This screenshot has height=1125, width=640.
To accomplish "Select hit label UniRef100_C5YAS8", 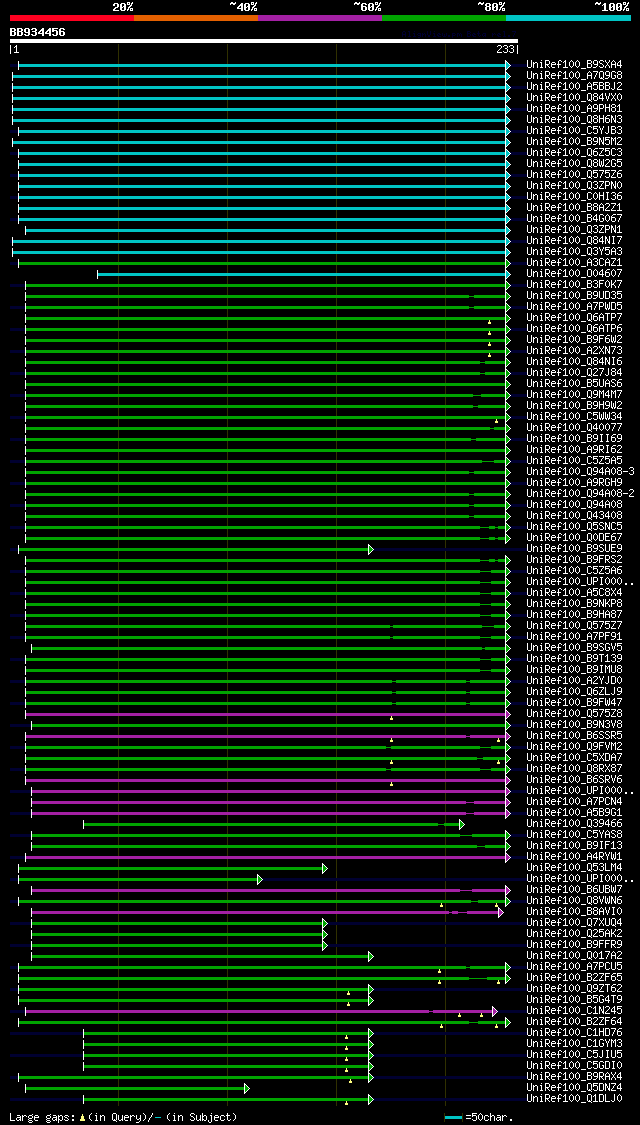I will tap(574, 834).
